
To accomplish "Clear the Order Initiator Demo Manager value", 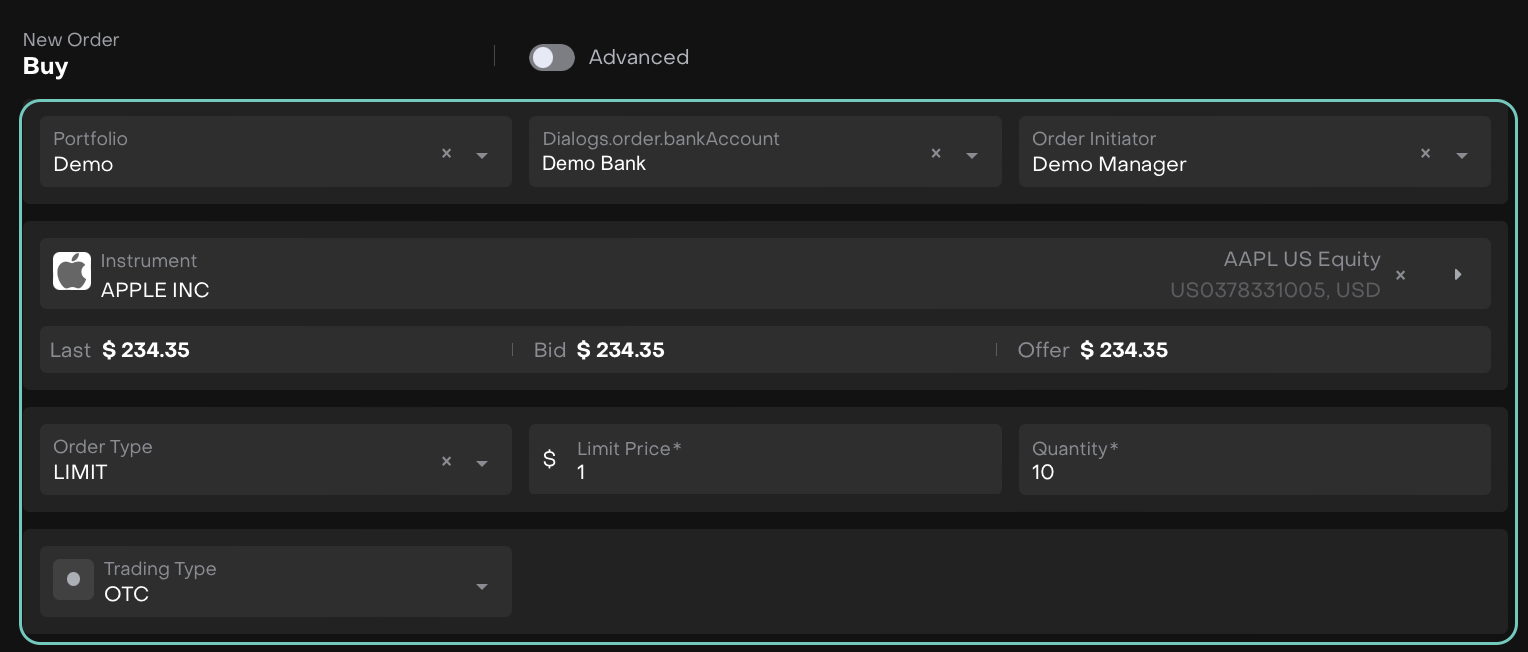I will [1426, 153].
